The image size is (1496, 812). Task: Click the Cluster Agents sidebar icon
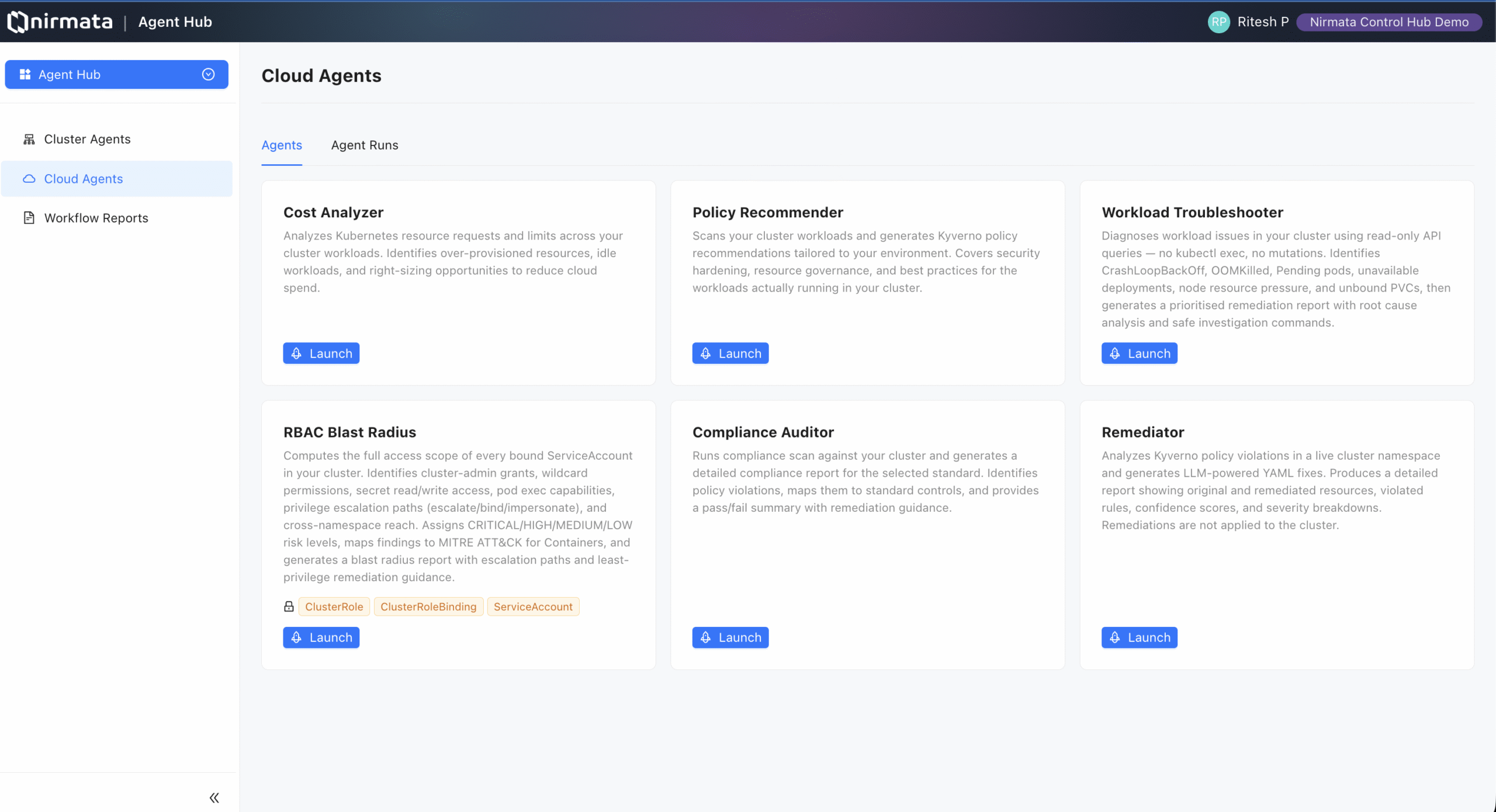point(29,139)
